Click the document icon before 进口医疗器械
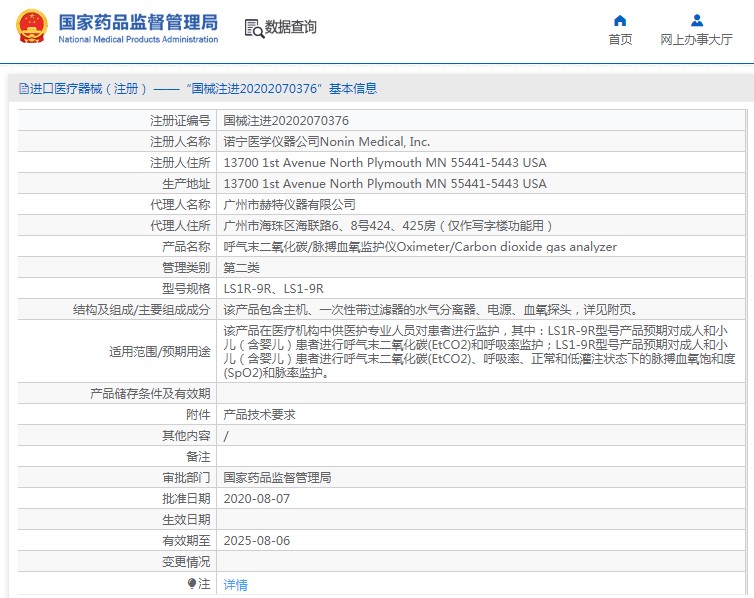 24,88
